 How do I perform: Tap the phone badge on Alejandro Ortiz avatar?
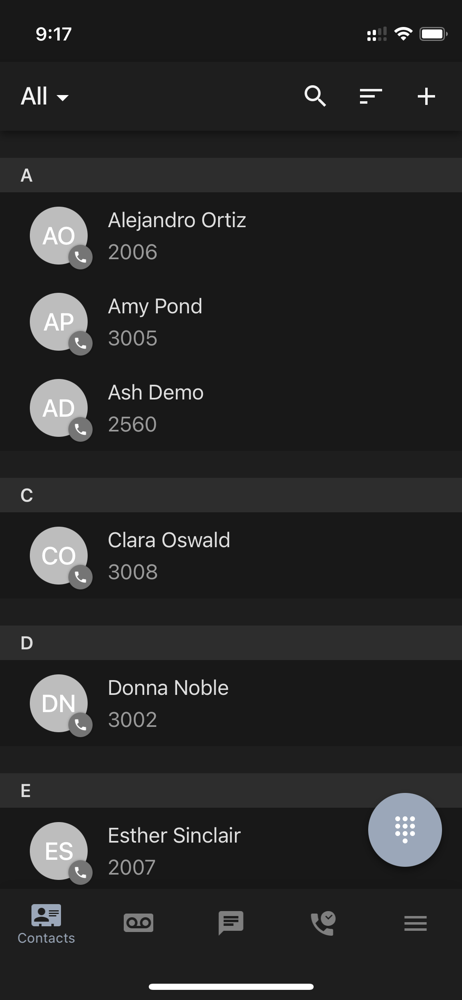click(x=80, y=258)
